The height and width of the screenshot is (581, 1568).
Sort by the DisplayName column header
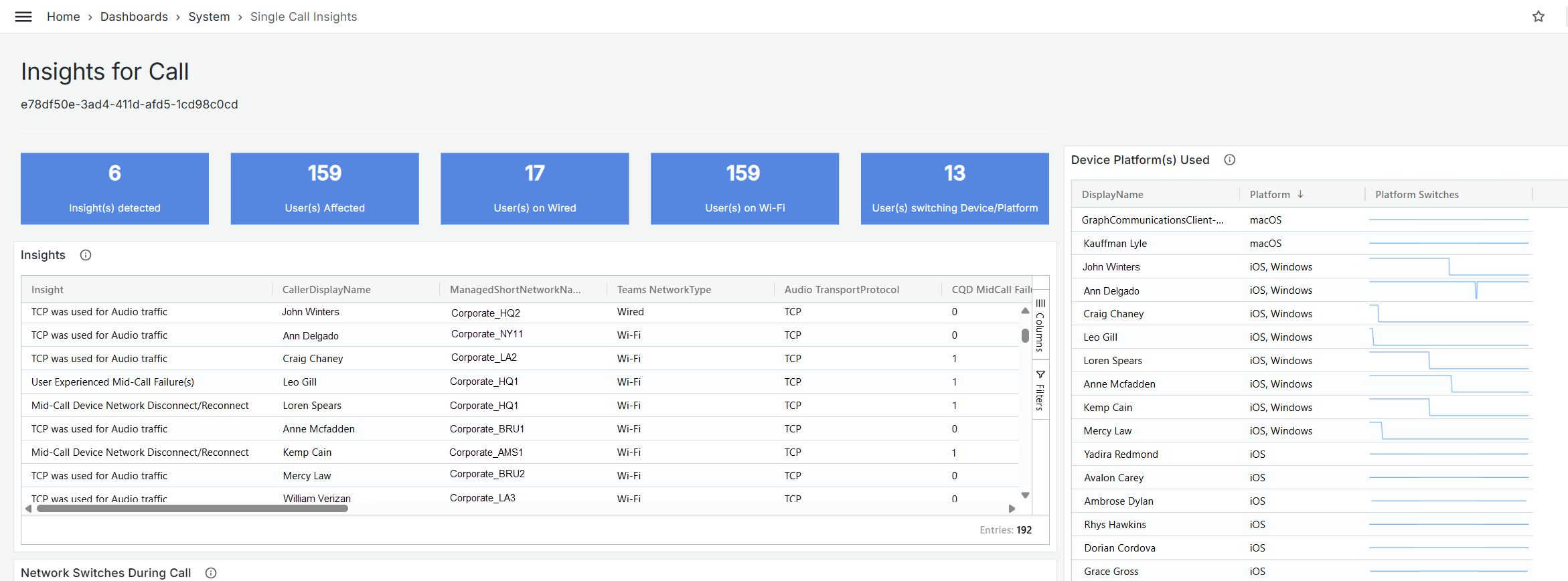1112,195
